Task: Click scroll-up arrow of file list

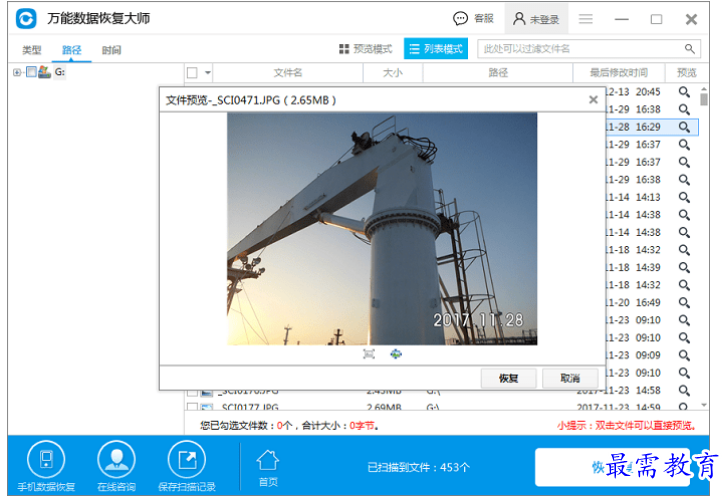Action: click(704, 88)
